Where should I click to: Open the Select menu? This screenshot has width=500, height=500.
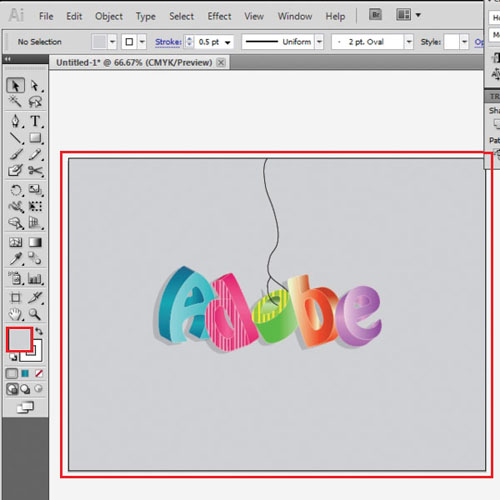click(181, 16)
